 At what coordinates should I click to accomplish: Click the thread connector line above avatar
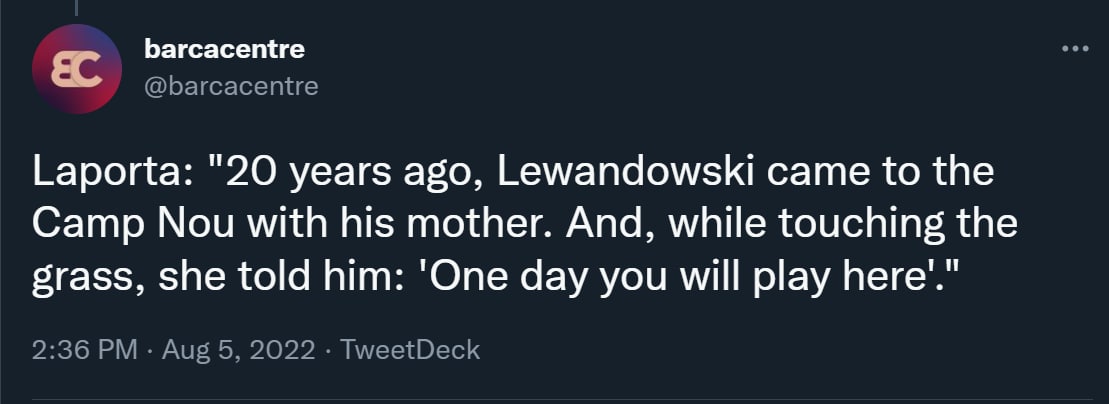(76, 6)
